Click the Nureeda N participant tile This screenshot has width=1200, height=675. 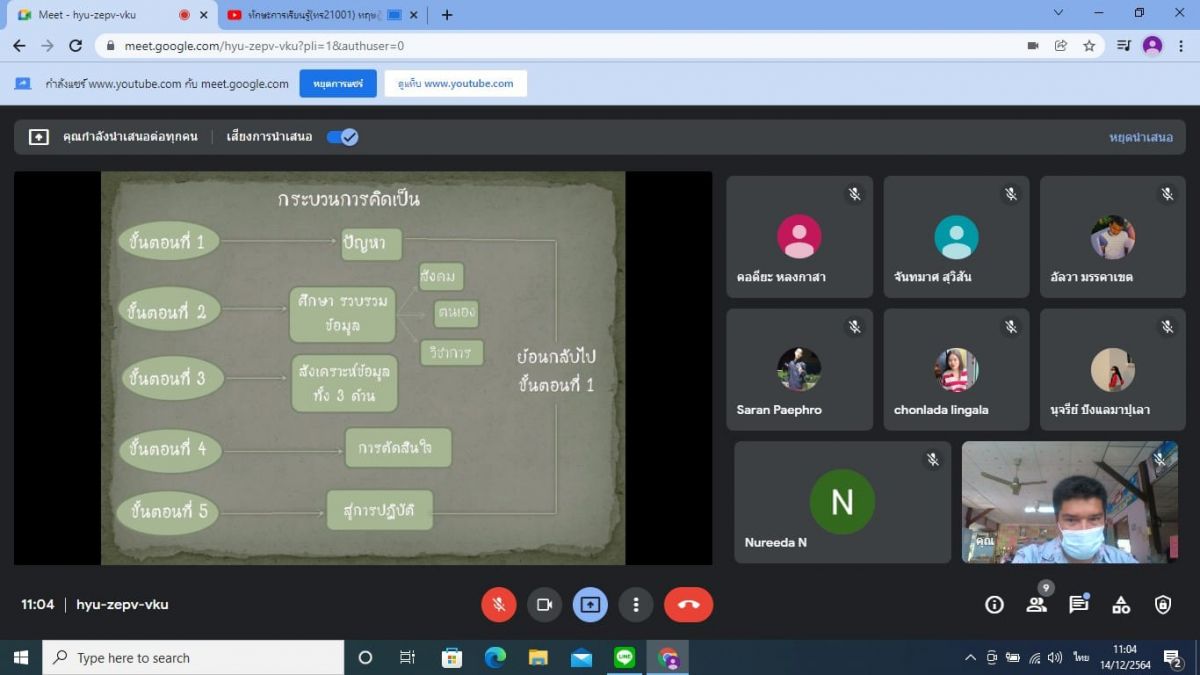842,502
